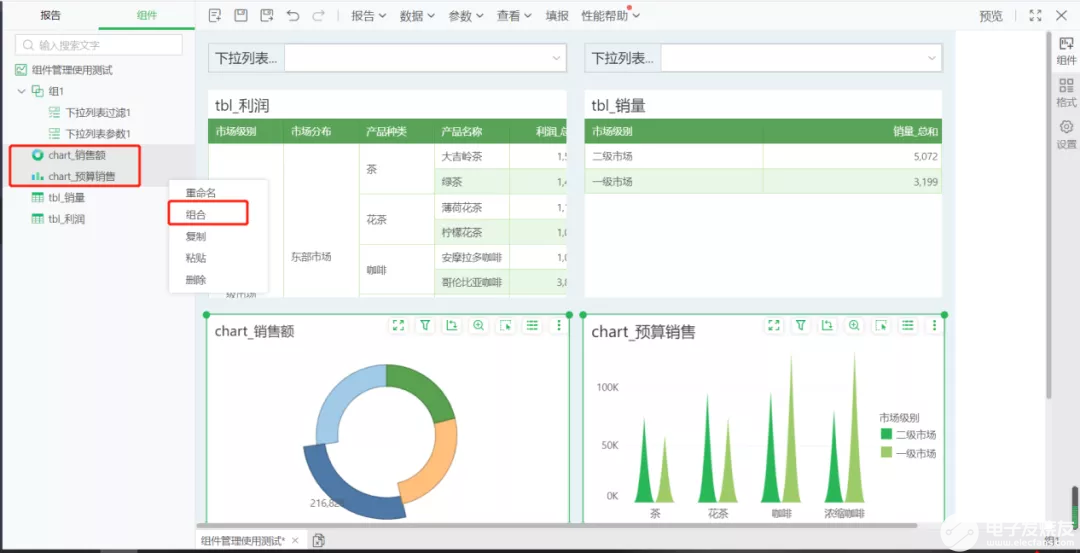
Task: Click the save icon in the toolbar
Action: [241, 16]
